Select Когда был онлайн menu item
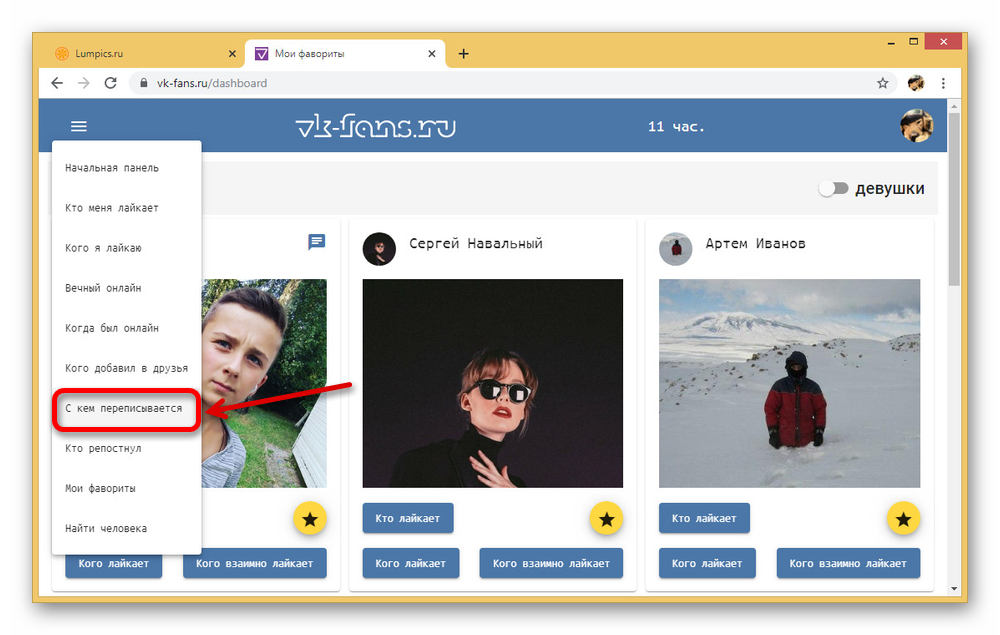 point(126,328)
